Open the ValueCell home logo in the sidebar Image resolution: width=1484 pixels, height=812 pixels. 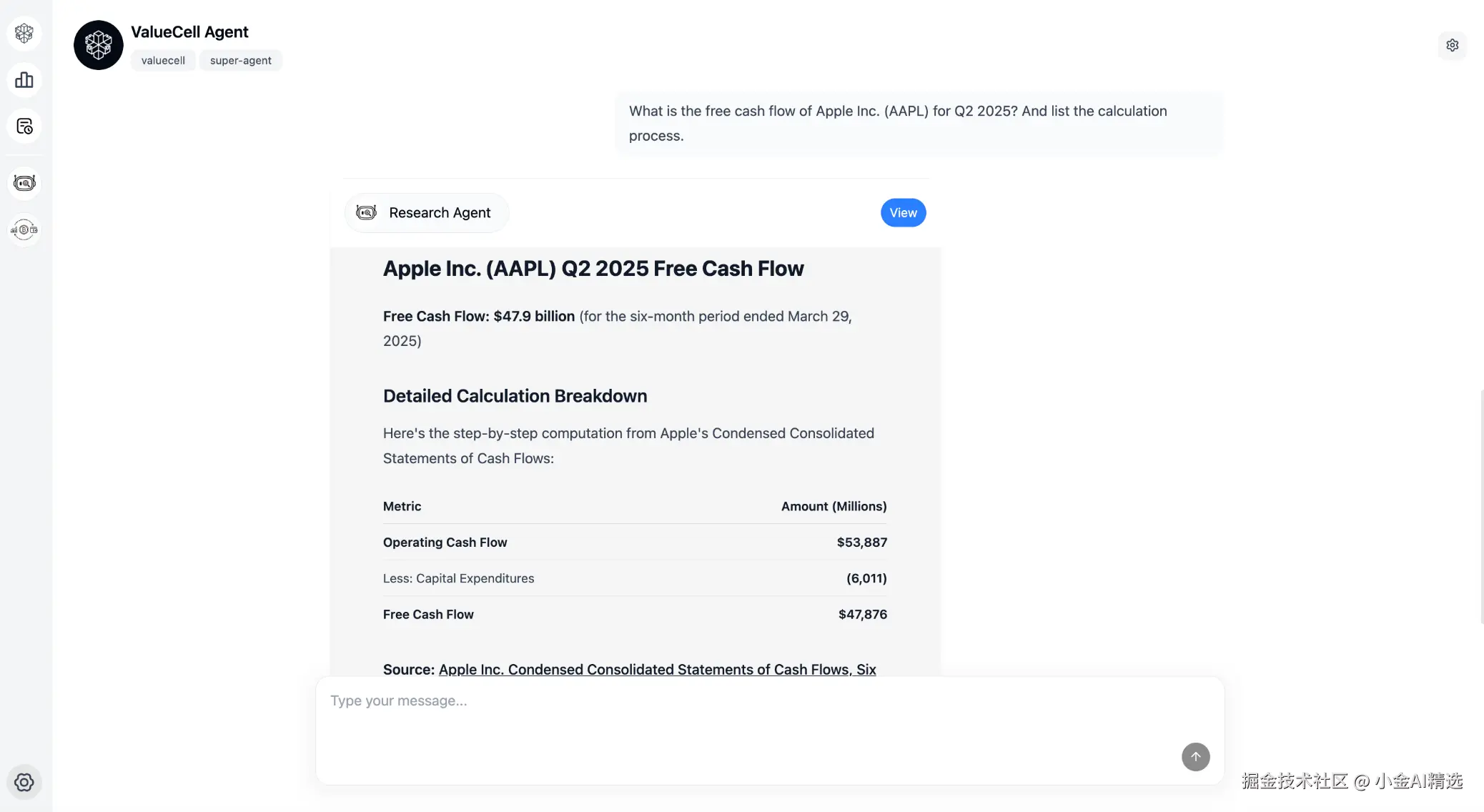tap(24, 33)
